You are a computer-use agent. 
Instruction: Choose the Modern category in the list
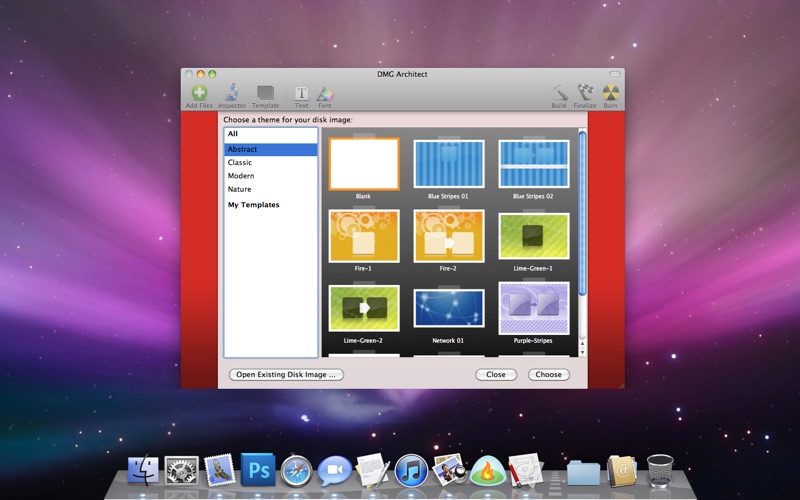coord(241,176)
